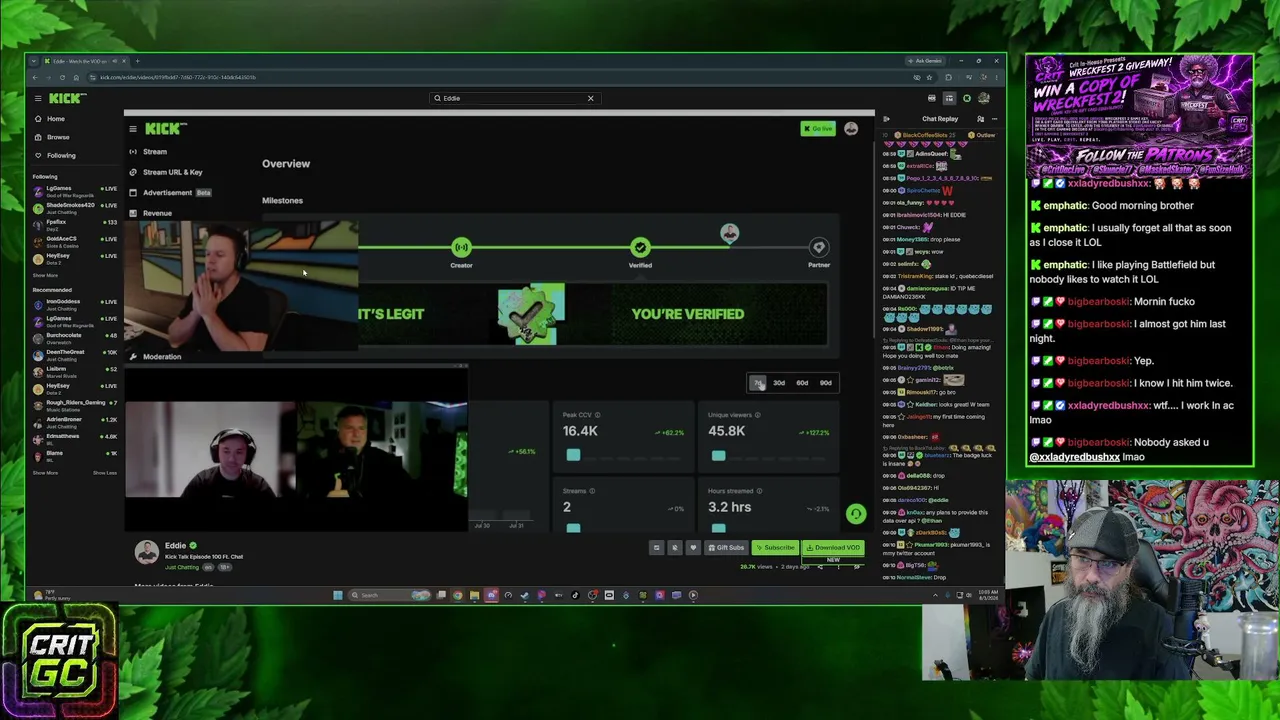Open LgGames channel in Following list

click(x=77, y=190)
